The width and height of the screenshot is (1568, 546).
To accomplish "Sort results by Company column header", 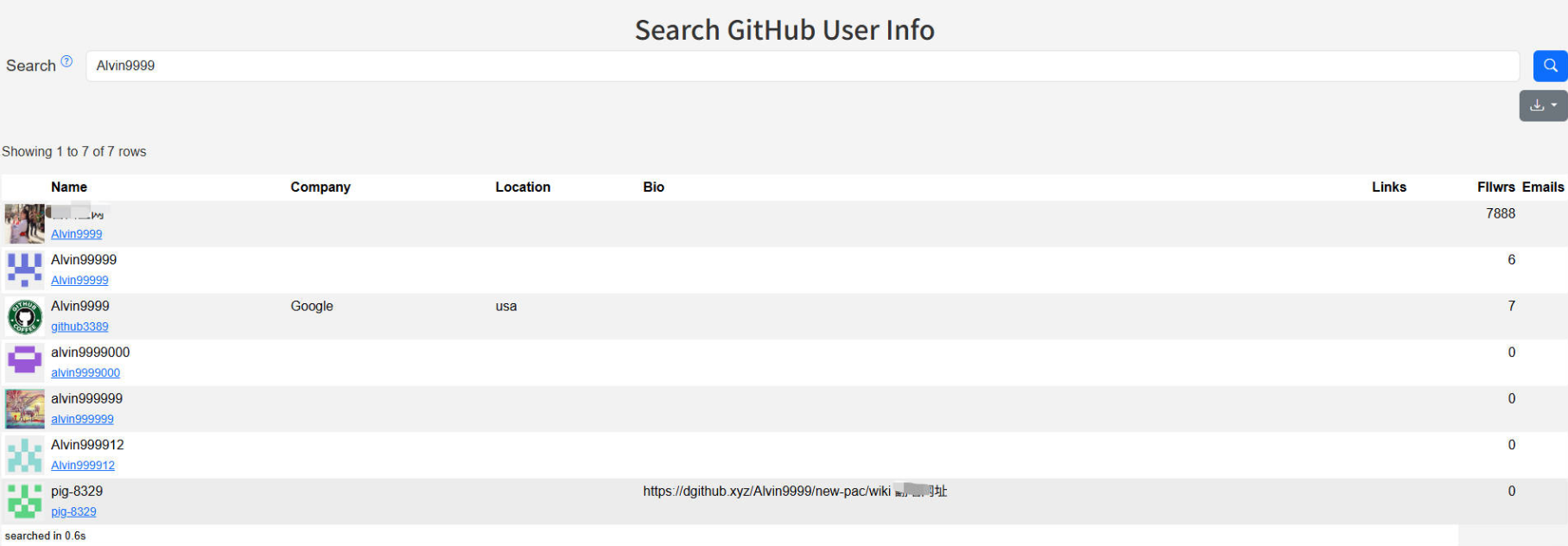I will coord(320,187).
